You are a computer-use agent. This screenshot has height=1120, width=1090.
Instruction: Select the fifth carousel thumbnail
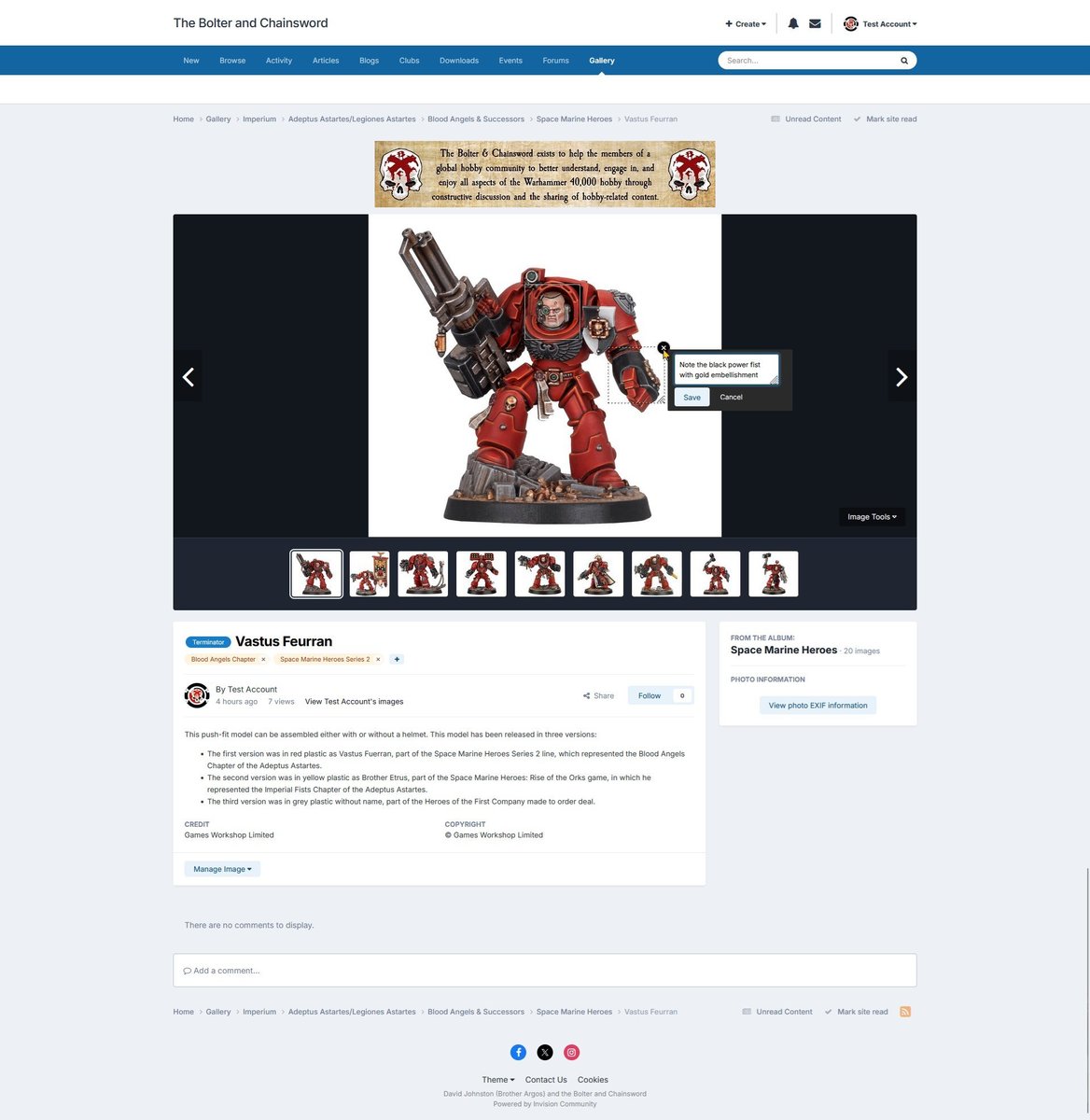[x=539, y=573]
